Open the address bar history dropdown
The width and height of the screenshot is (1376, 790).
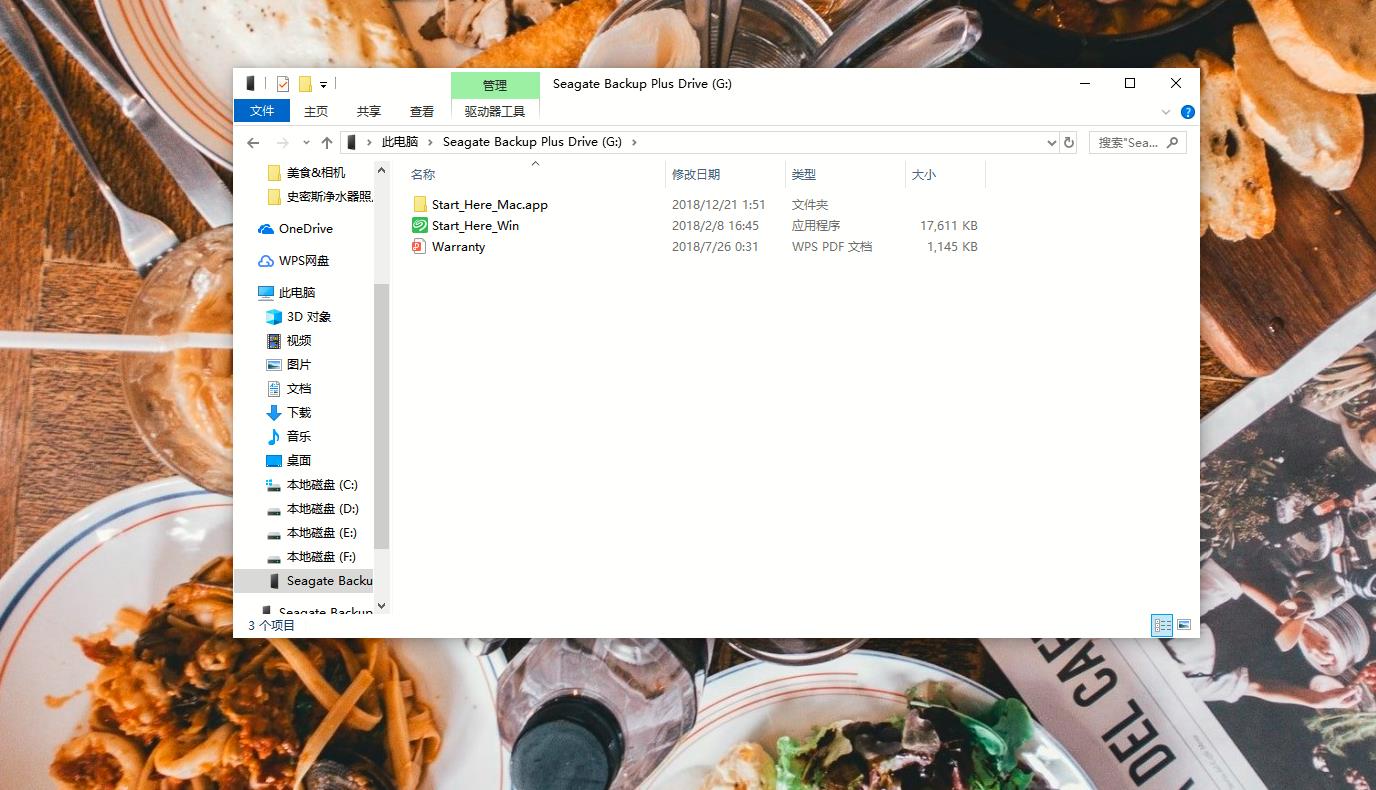click(x=1051, y=142)
